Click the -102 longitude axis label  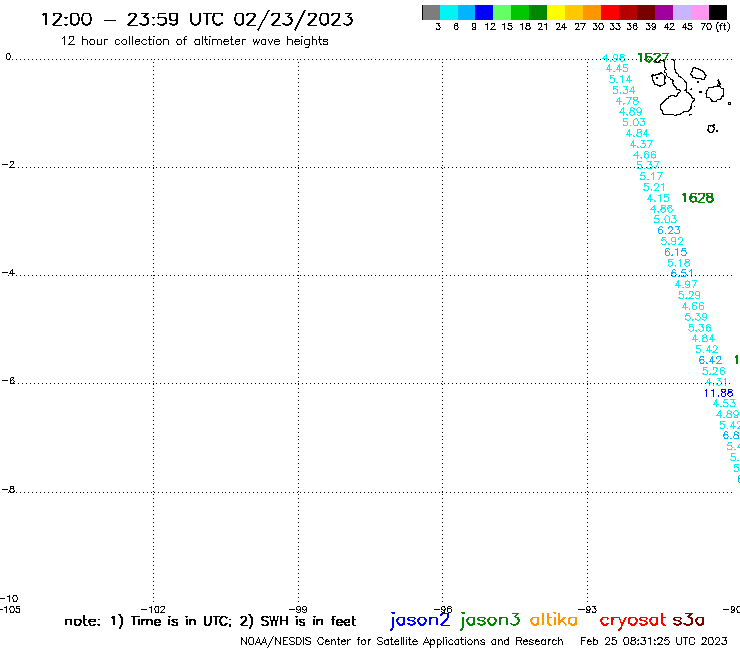click(153, 609)
